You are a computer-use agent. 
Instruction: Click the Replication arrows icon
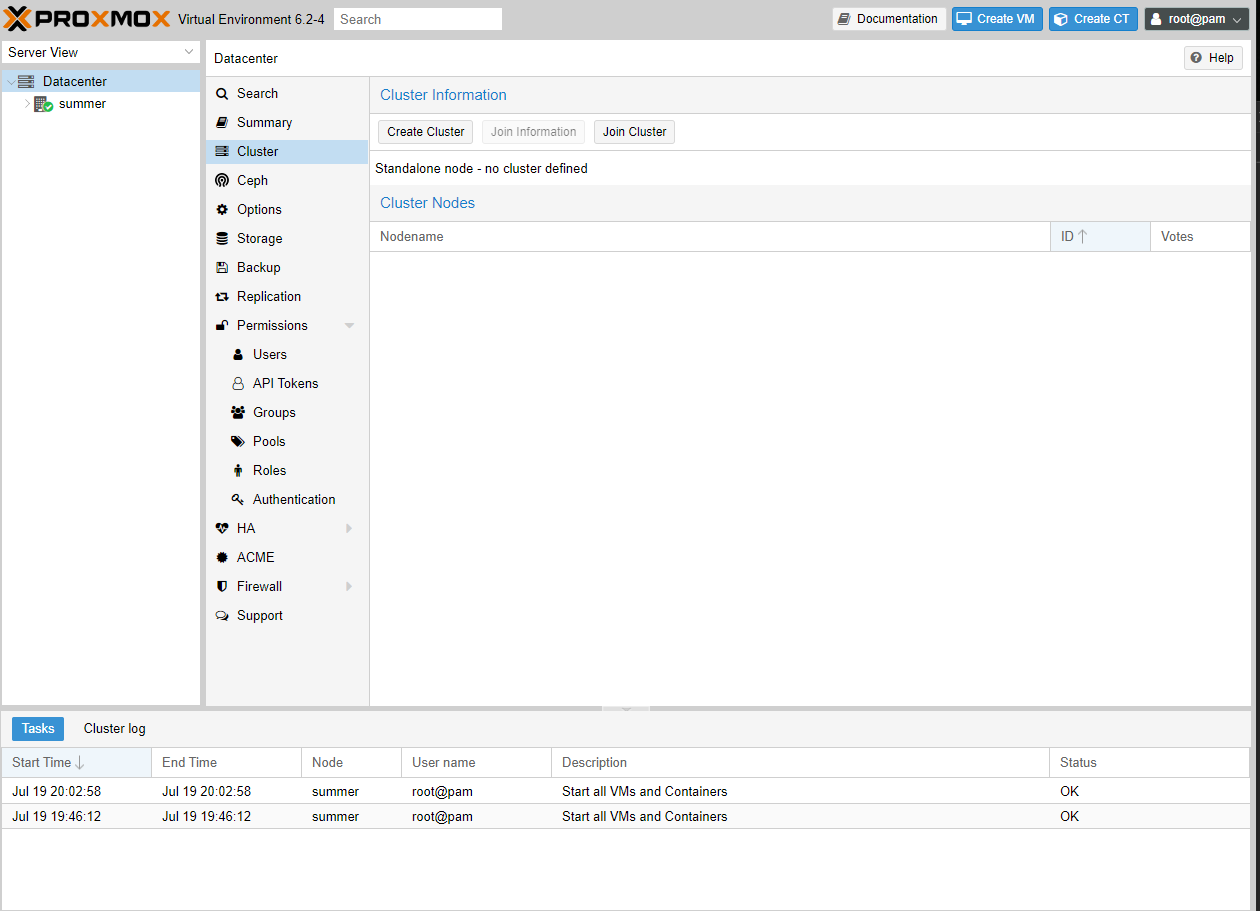point(222,297)
